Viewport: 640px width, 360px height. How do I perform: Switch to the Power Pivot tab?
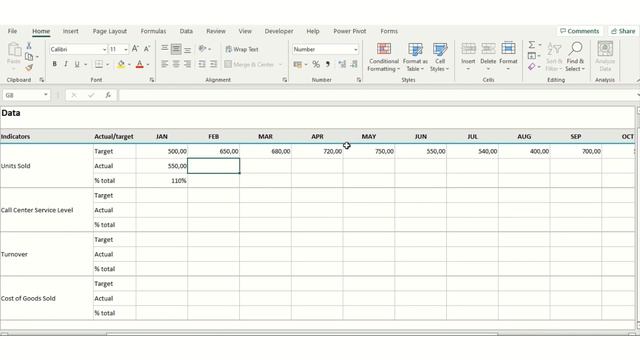pyautogui.click(x=350, y=31)
